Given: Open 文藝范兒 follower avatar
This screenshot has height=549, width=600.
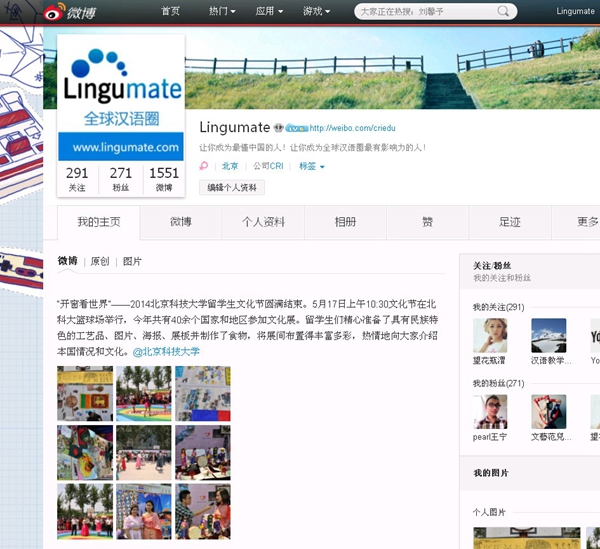Looking at the screenshot, I should [549, 412].
